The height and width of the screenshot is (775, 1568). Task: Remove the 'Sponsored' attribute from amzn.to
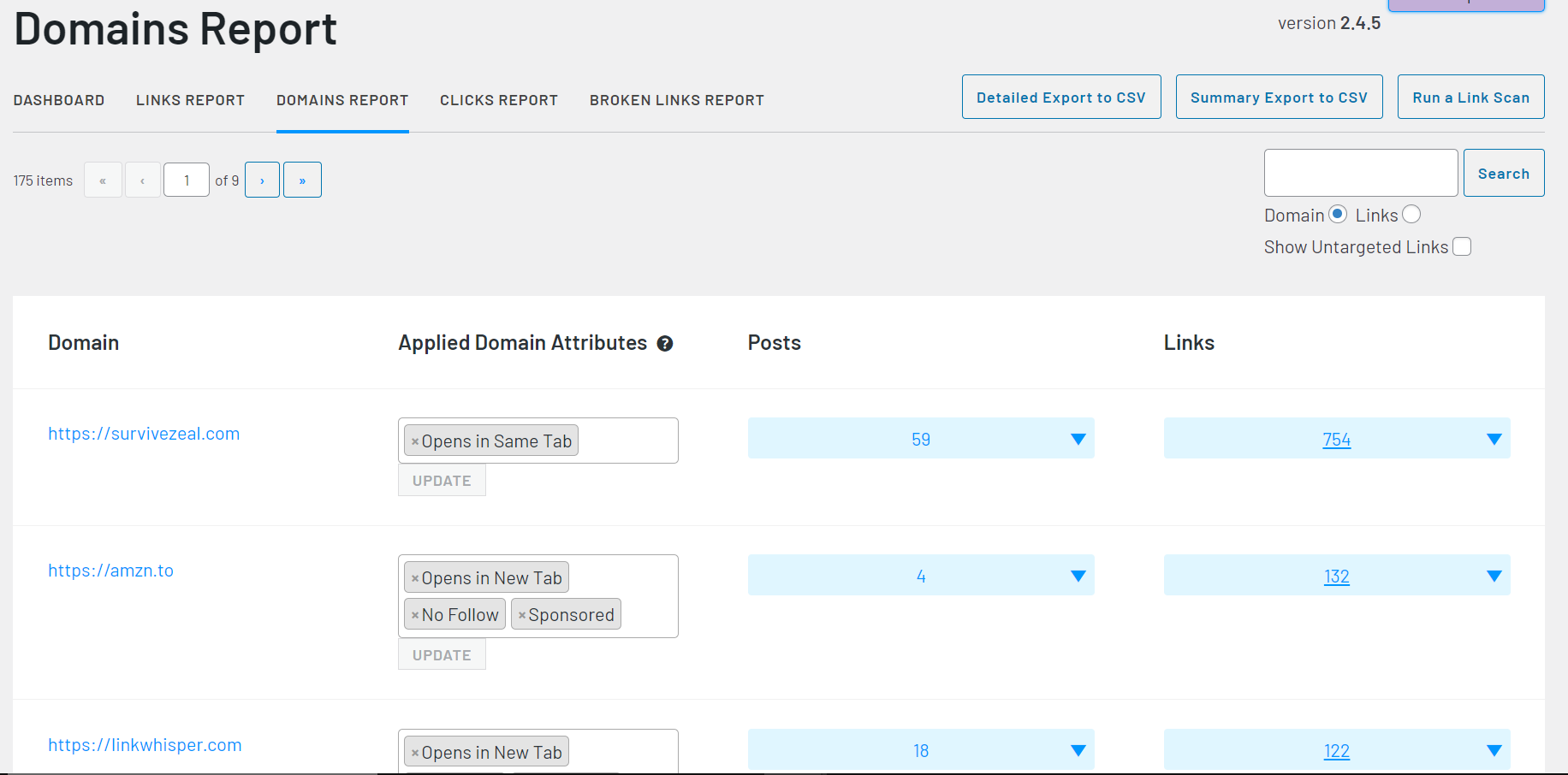[522, 614]
